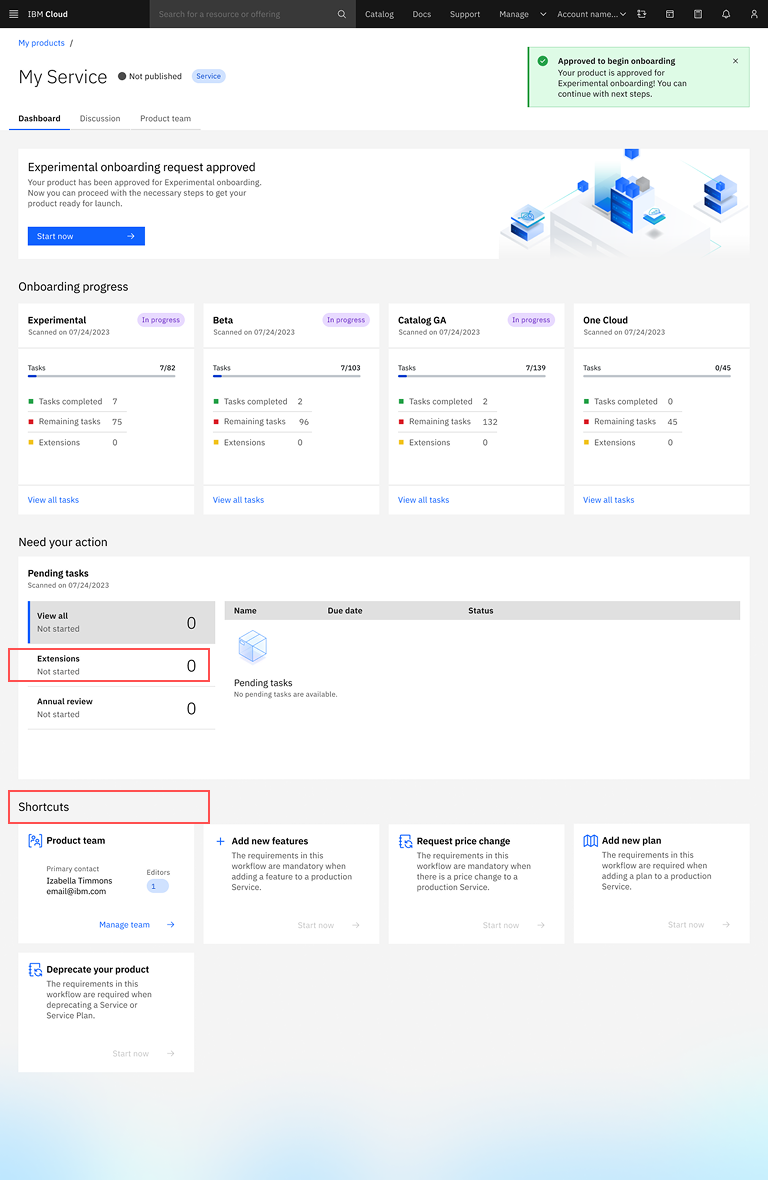Open the cost estimator calculator icon
768x1180 pixels.
(697, 14)
